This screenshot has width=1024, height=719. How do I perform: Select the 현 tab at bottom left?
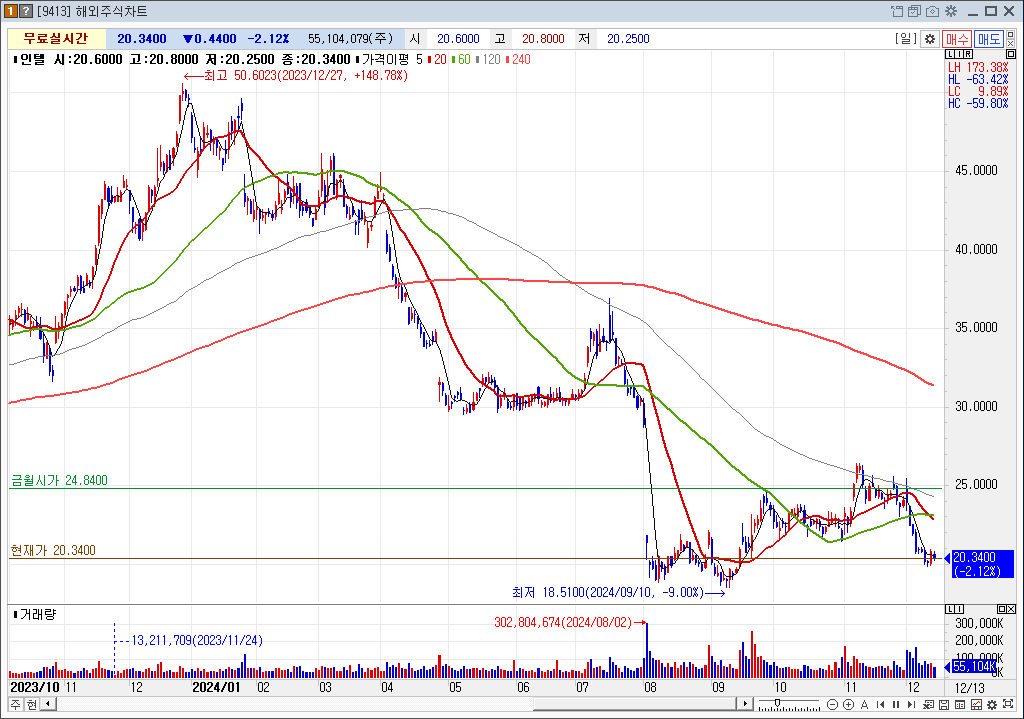(x=30, y=705)
